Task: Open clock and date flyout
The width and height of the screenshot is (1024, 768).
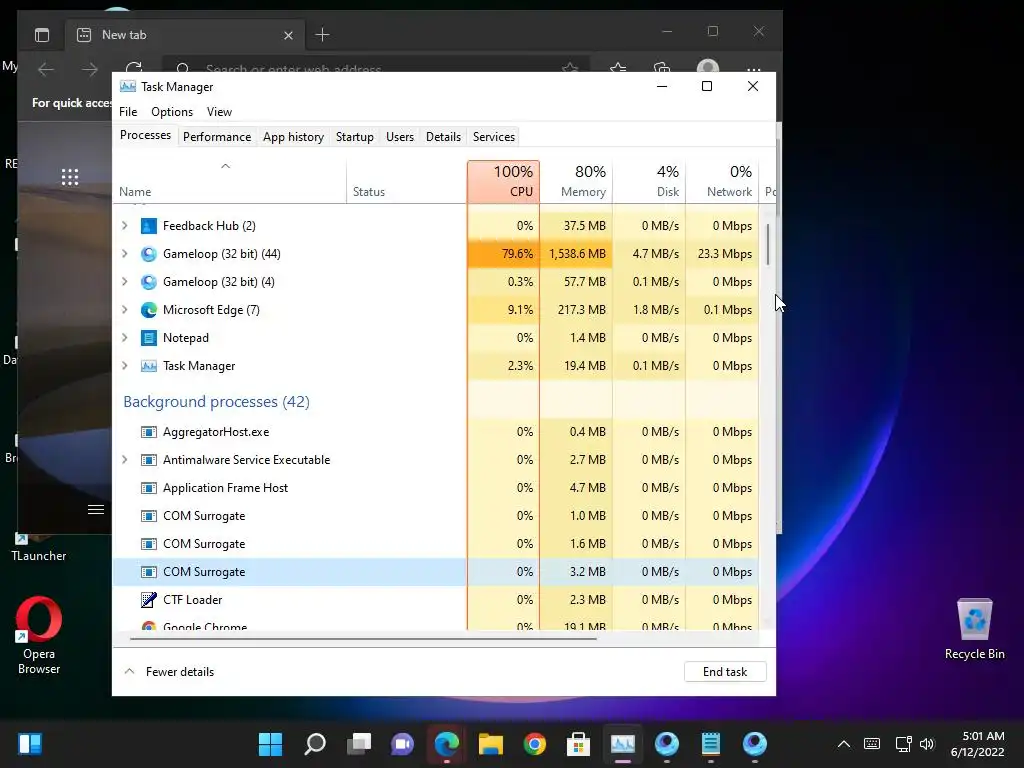Action: 977,744
